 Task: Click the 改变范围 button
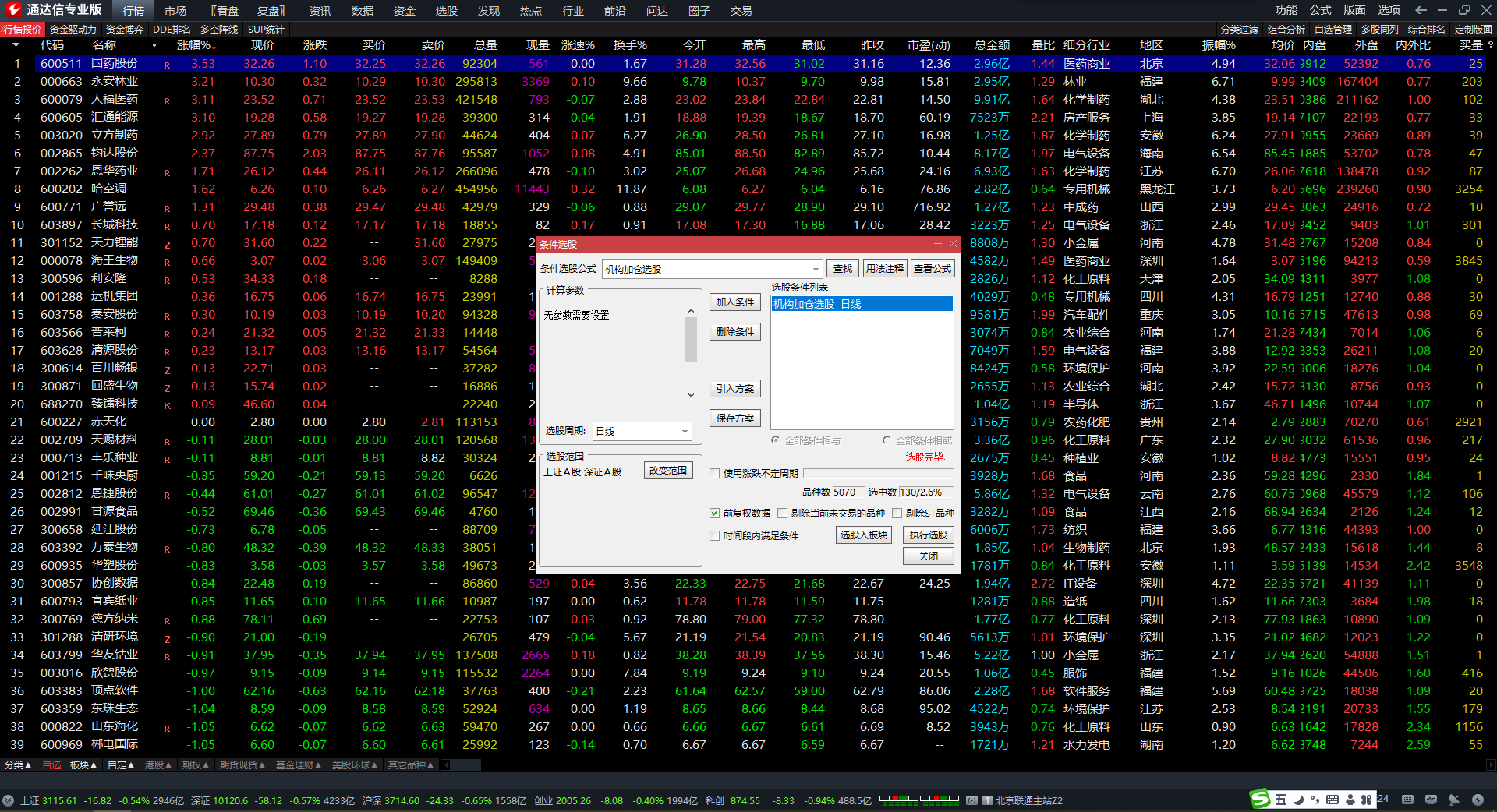668,471
